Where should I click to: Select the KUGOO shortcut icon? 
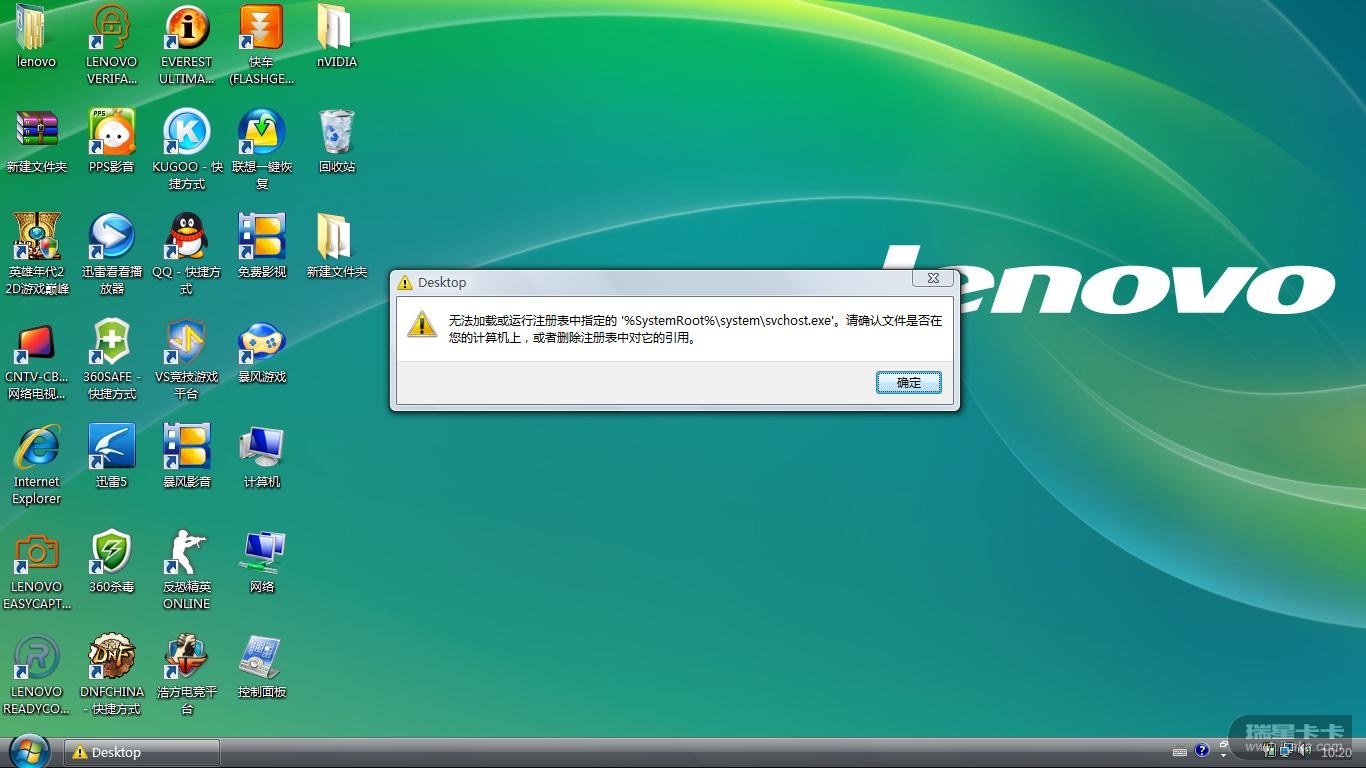tap(187, 130)
